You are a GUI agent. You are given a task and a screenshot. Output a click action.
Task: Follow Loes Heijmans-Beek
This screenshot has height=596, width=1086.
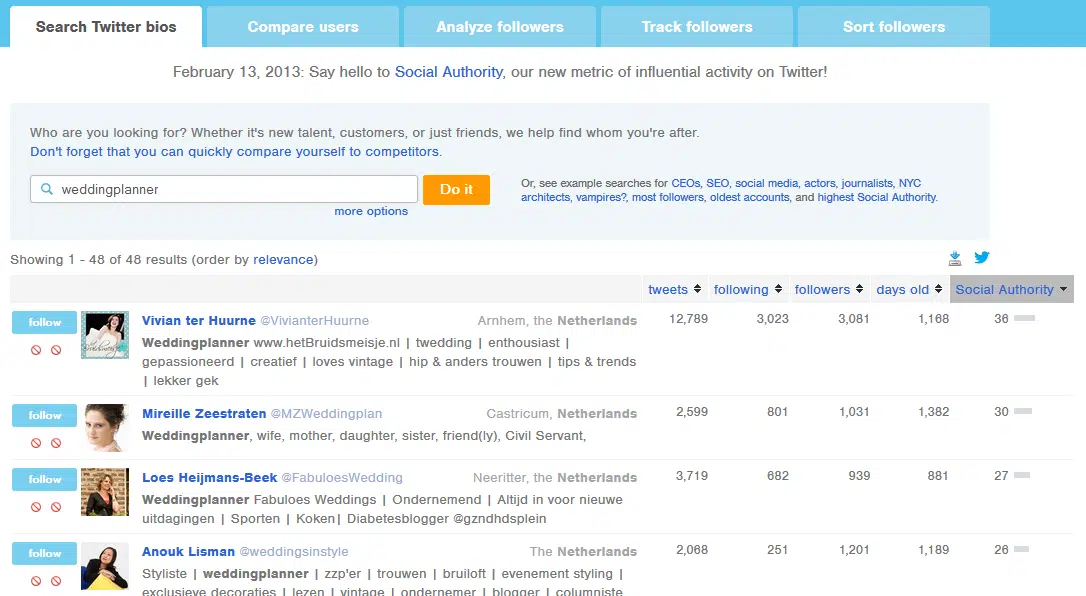point(45,479)
